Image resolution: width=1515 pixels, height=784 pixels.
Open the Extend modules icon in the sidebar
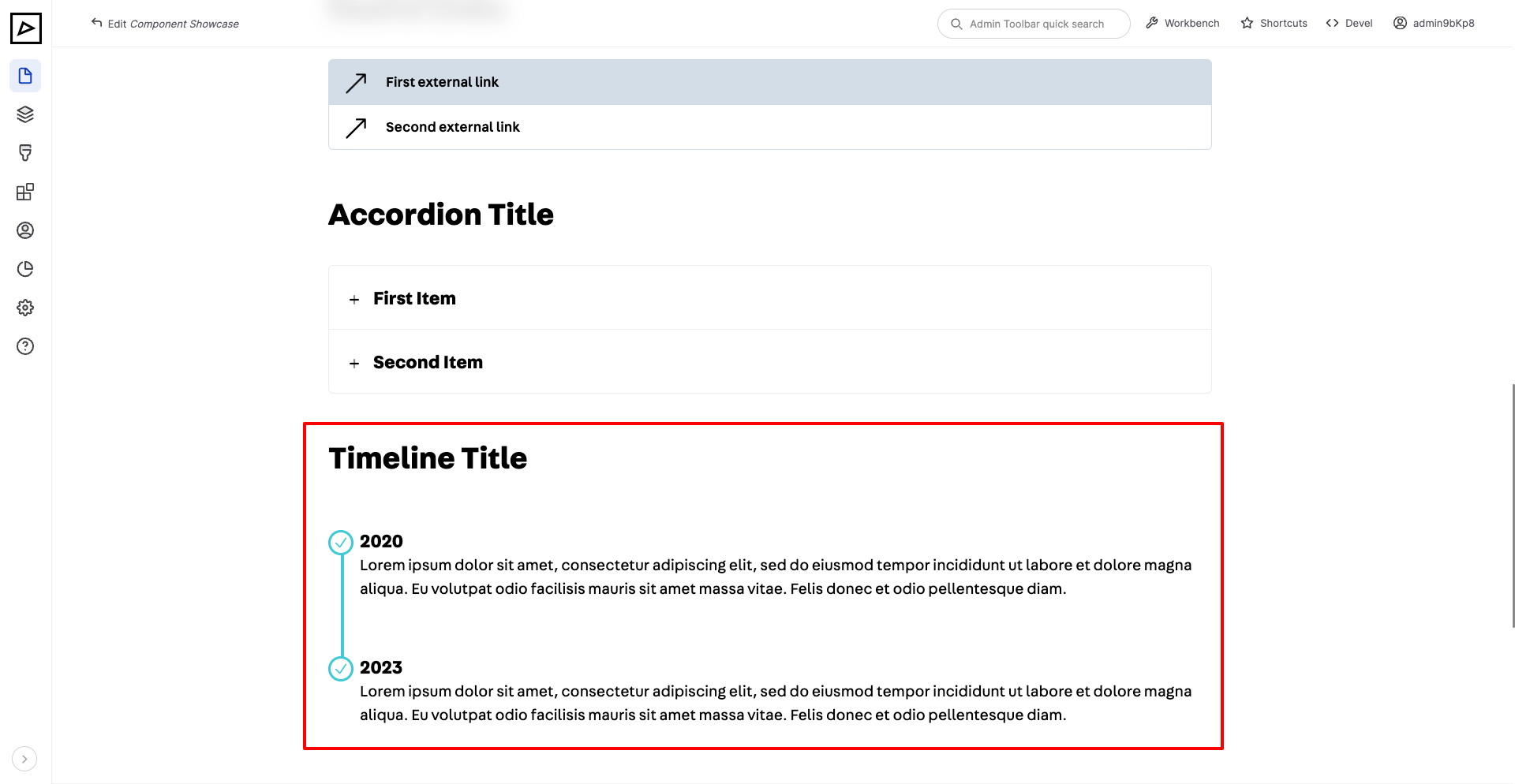coord(25,191)
